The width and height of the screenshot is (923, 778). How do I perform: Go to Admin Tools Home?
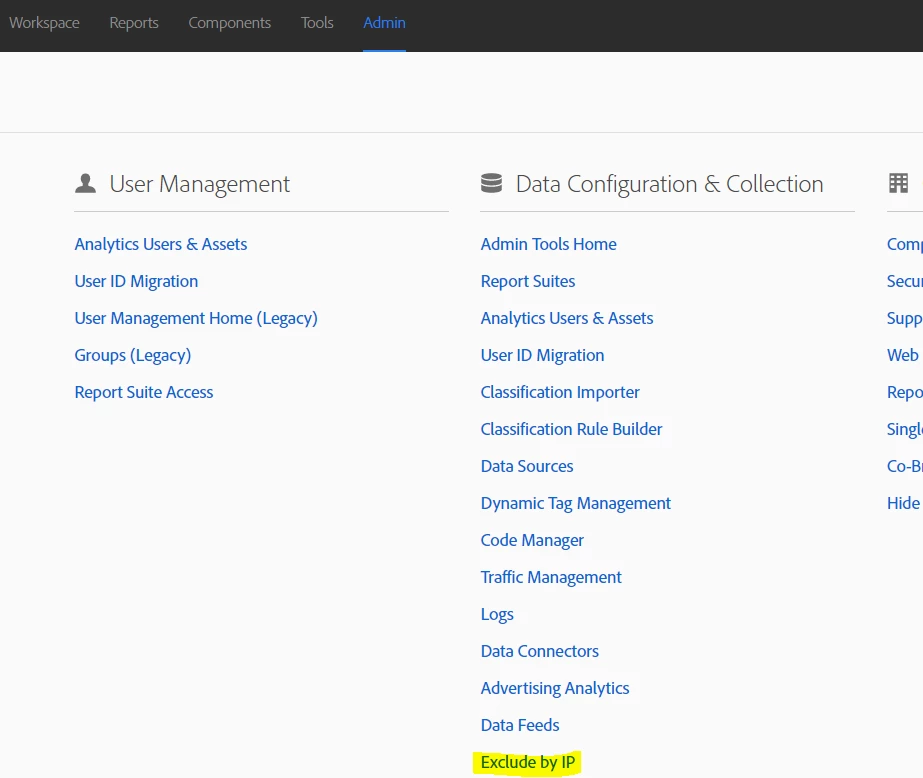(548, 244)
